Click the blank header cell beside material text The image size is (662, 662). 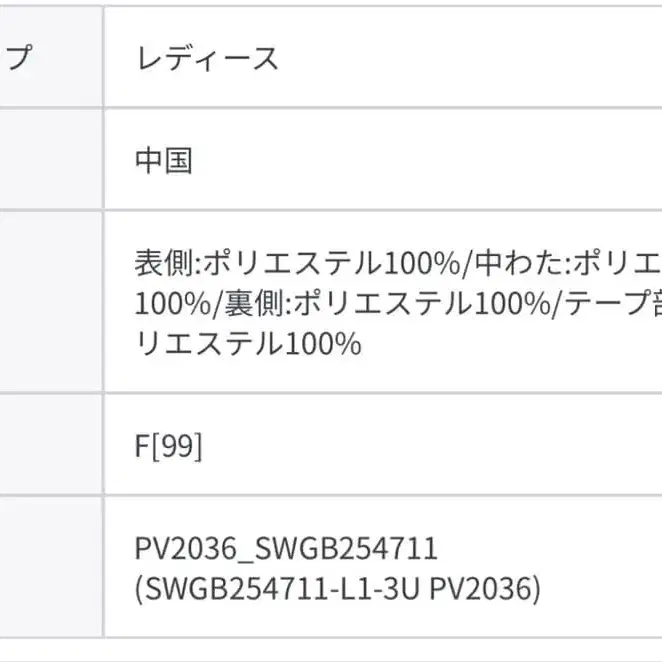pyautogui.click(x=50, y=302)
